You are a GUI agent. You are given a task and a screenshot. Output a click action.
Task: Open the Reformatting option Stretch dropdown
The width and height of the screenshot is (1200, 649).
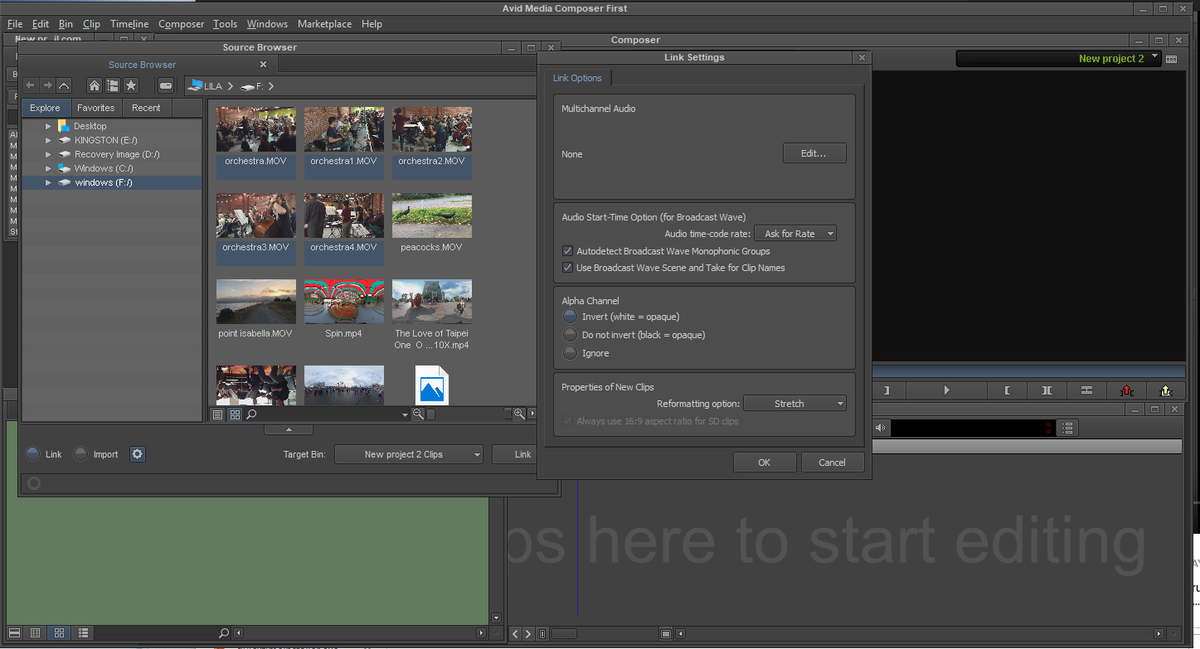point(794,402)
